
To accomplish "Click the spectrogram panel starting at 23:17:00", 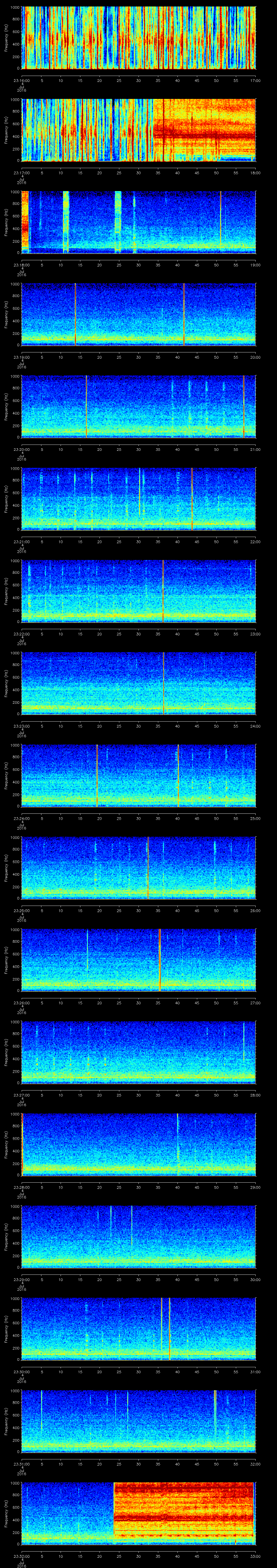I will 138,130.
